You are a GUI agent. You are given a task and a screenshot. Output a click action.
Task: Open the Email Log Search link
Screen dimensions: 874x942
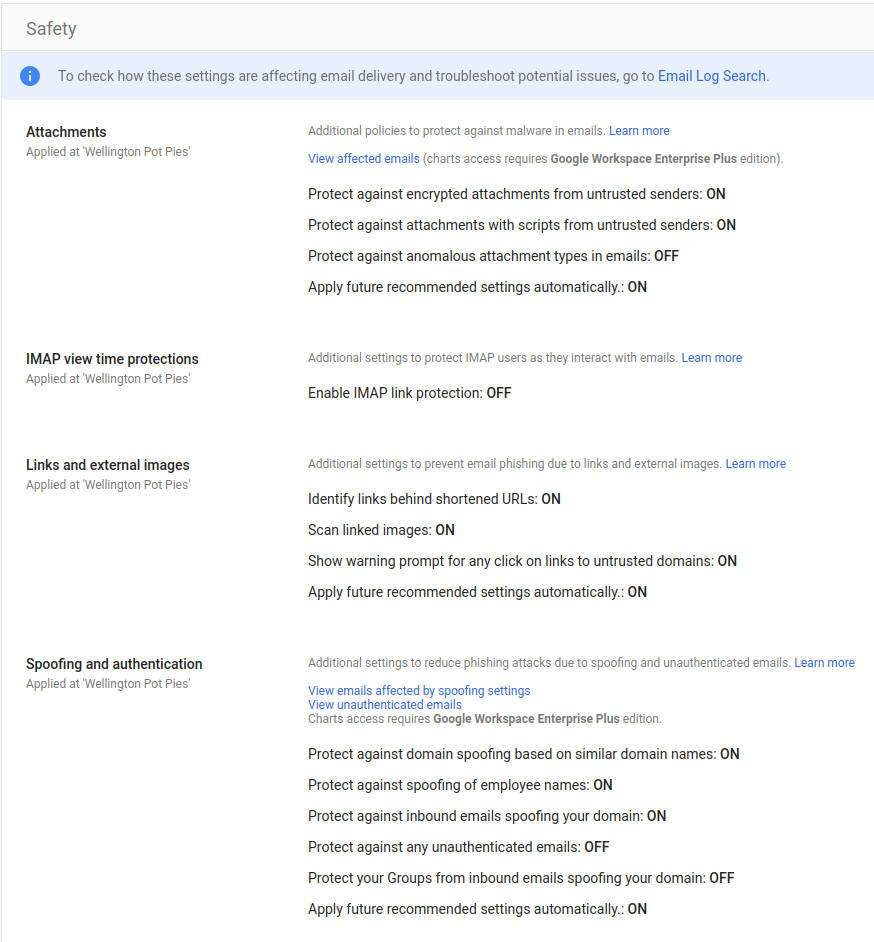[x=711, y=76]
